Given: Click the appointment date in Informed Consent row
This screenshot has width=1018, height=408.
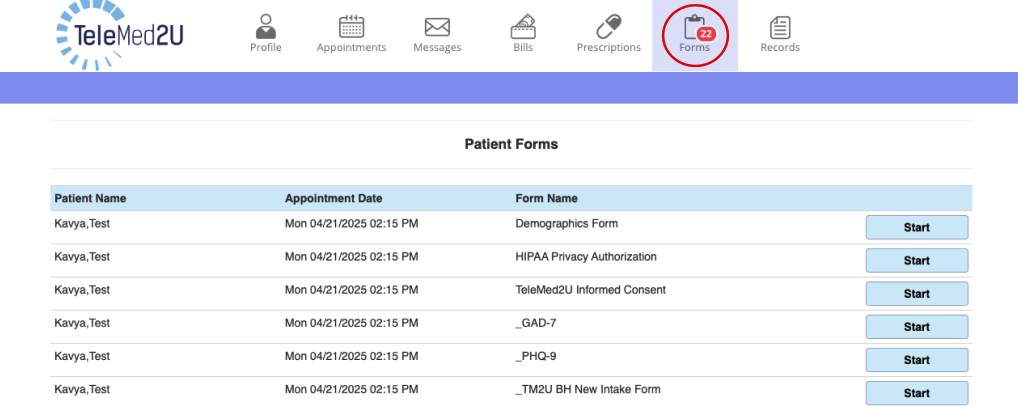Looking at the screenshot, I should 351,290.
